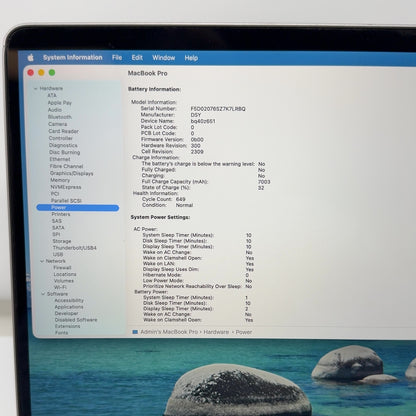Select SAS in the sidebar
This screenshot has width=416, height=416.
(x=57, y=221)
